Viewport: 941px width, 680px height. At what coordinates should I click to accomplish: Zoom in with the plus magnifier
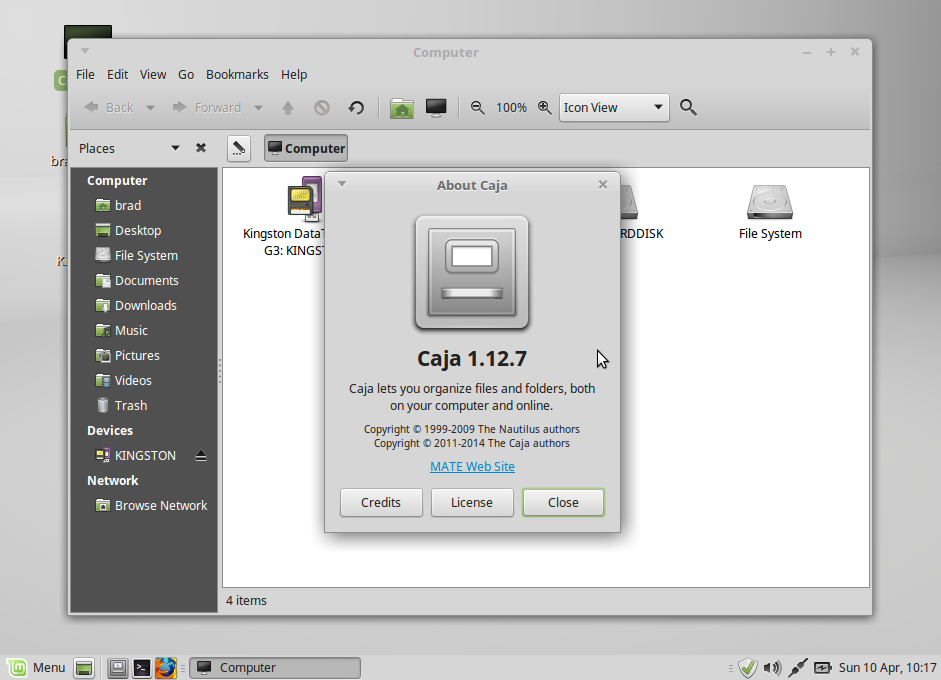coord(544,107)
